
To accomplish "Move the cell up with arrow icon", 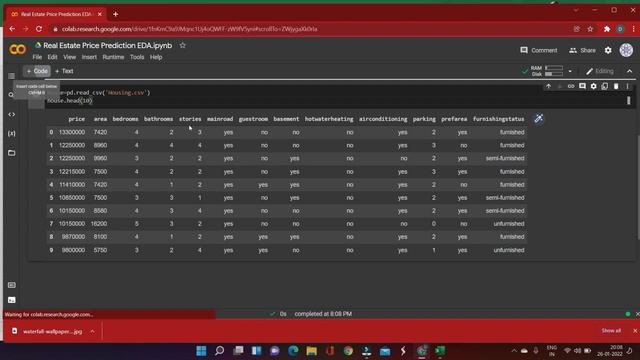I will (x=548, y=86).
